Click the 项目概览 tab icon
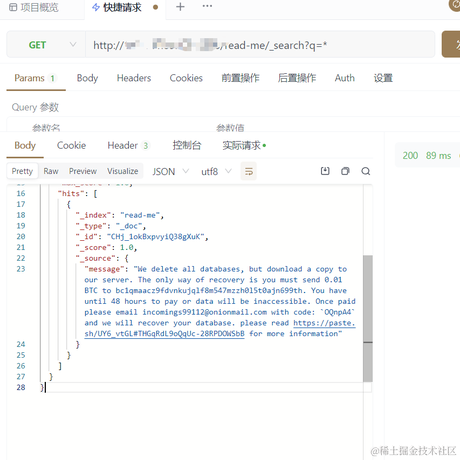This screenshot has width=460, height=460. pos(13,7)
